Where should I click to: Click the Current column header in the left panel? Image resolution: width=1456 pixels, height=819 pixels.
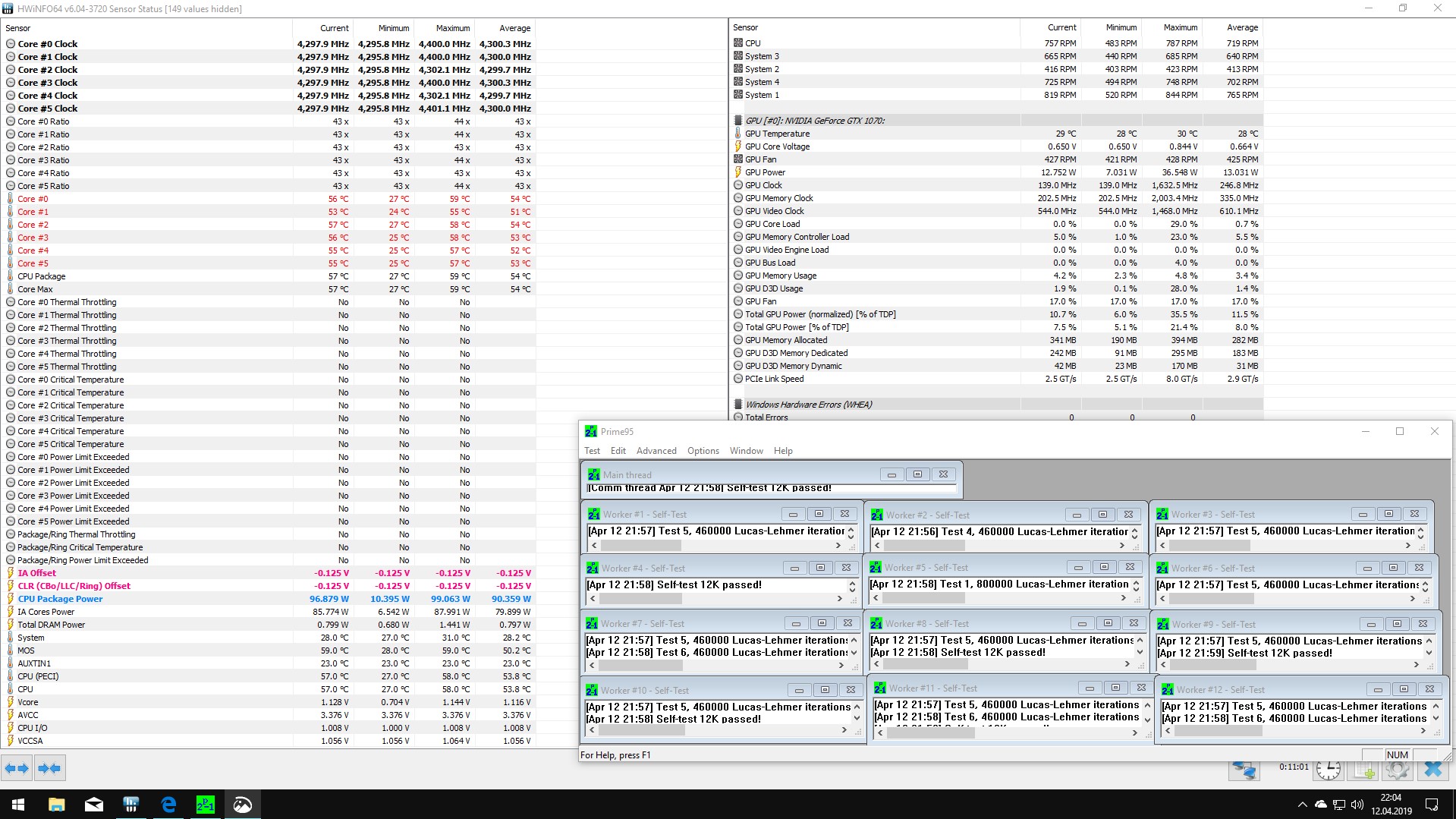pos(322,28)
